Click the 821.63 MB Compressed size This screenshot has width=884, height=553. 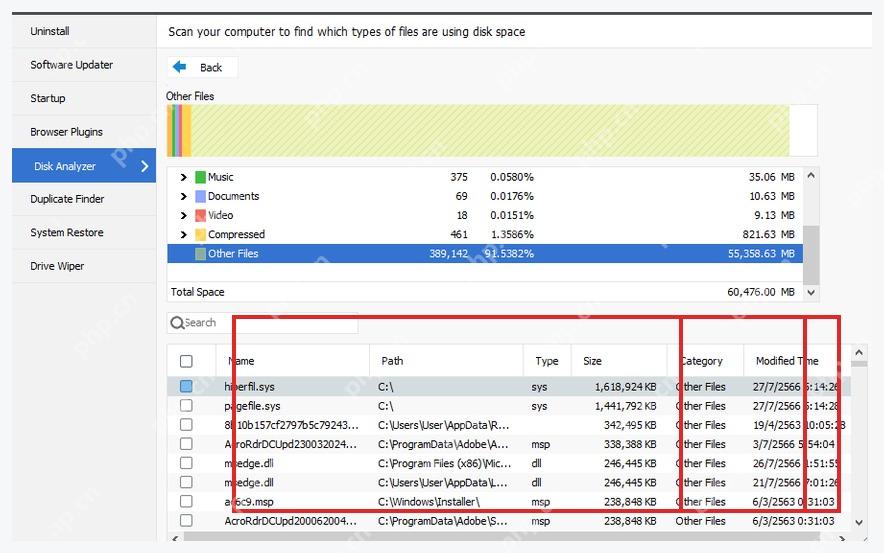point(768,235)
